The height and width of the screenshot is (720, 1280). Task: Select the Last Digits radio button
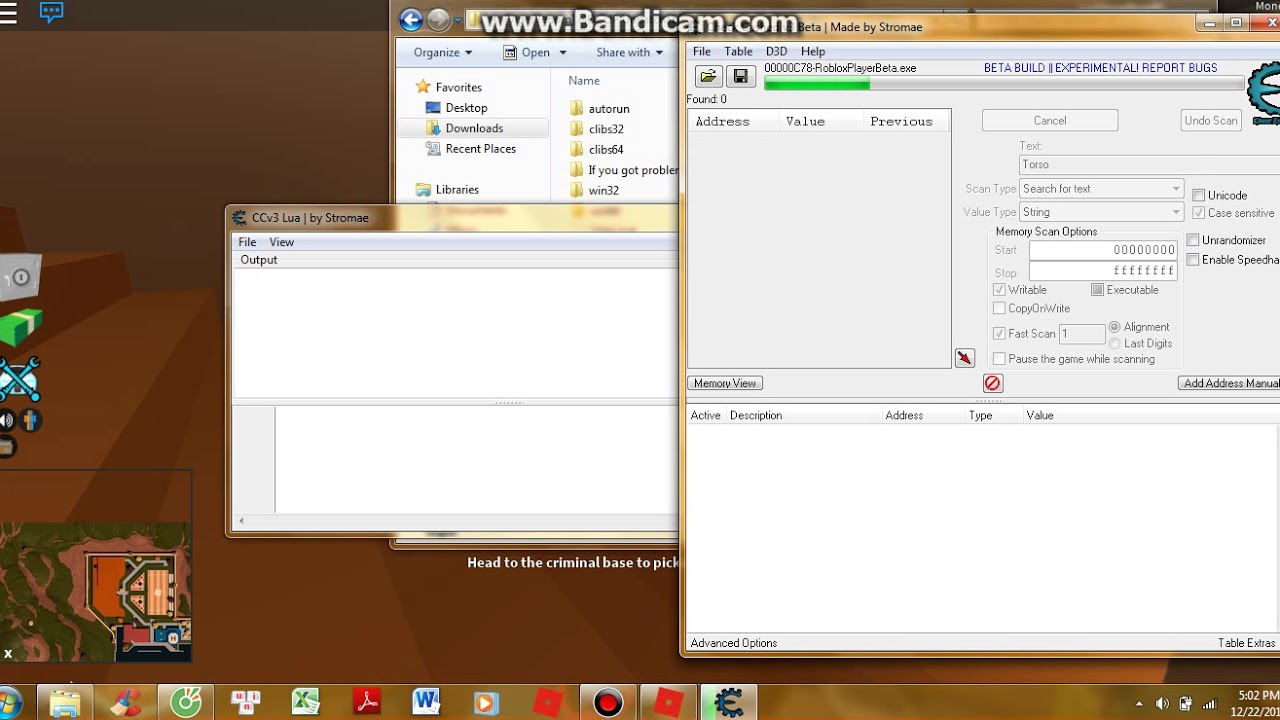point(1115,344)
